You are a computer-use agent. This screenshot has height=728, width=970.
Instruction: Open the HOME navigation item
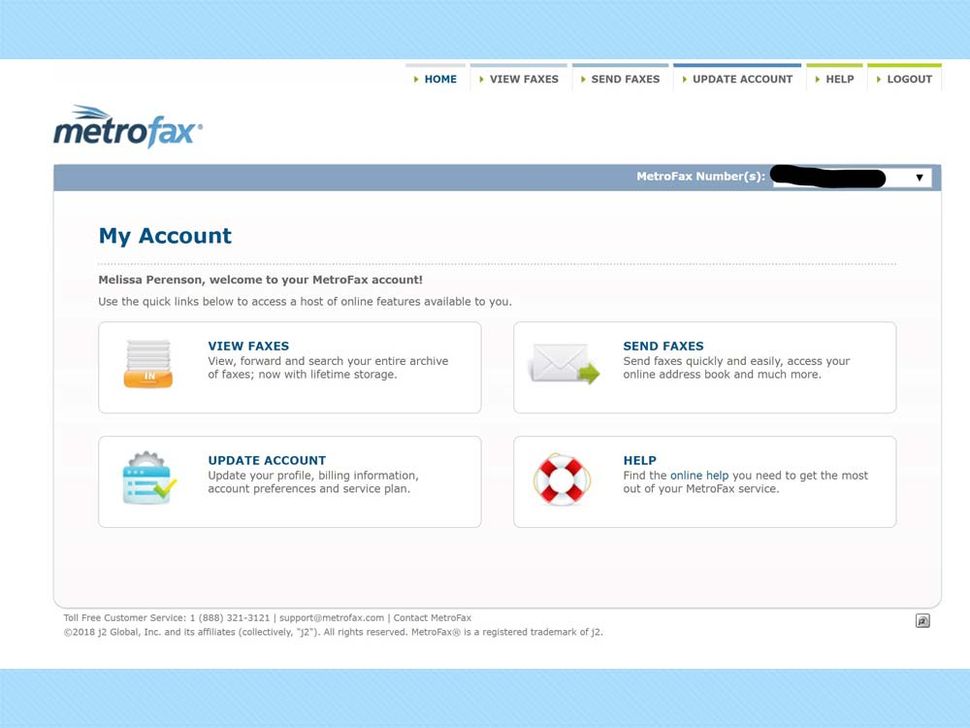(x=440, y=78)
